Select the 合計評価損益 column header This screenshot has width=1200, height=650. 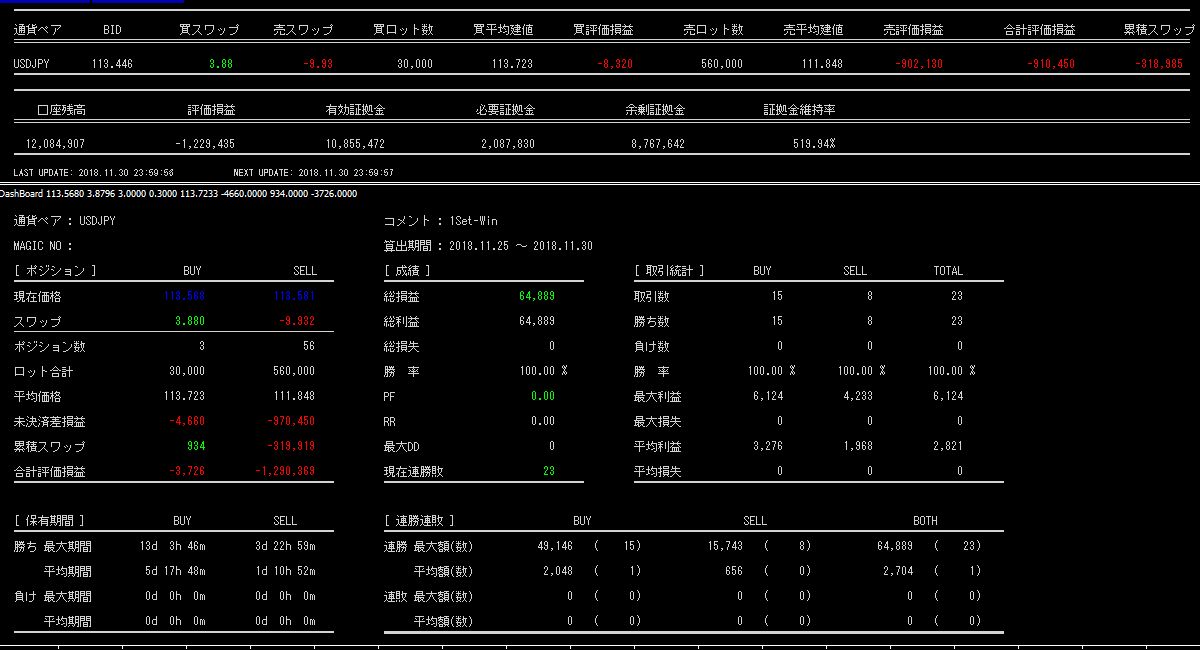point(1040,30)
